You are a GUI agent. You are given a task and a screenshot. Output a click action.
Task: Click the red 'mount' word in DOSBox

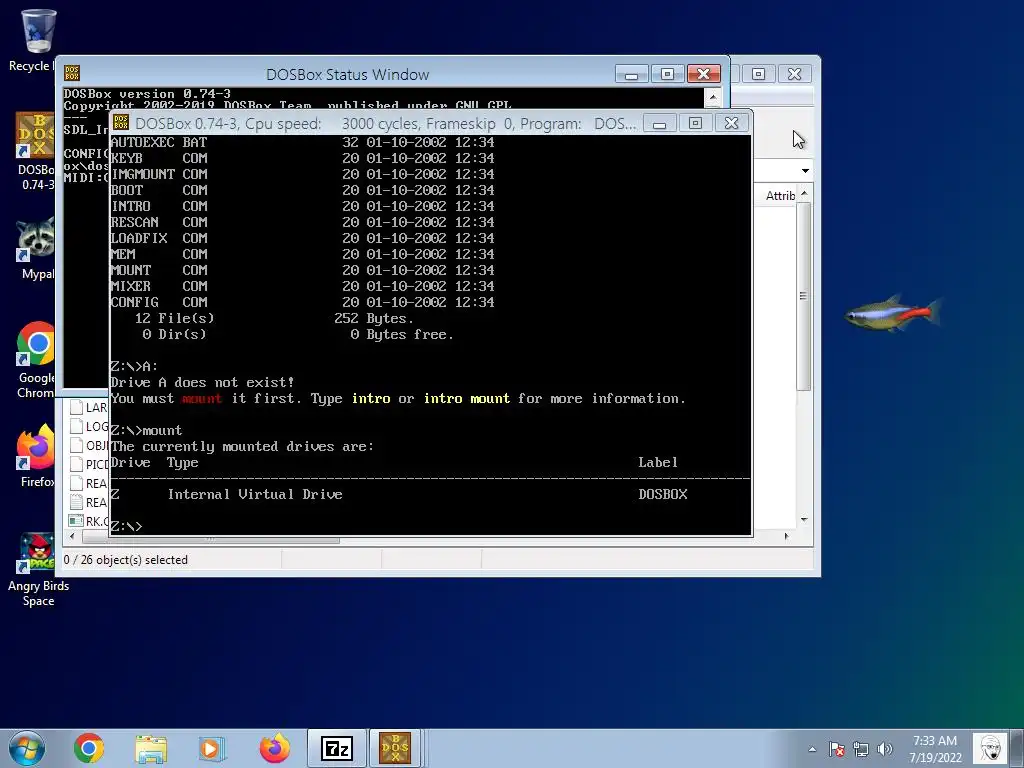click(x=202, y=398)
